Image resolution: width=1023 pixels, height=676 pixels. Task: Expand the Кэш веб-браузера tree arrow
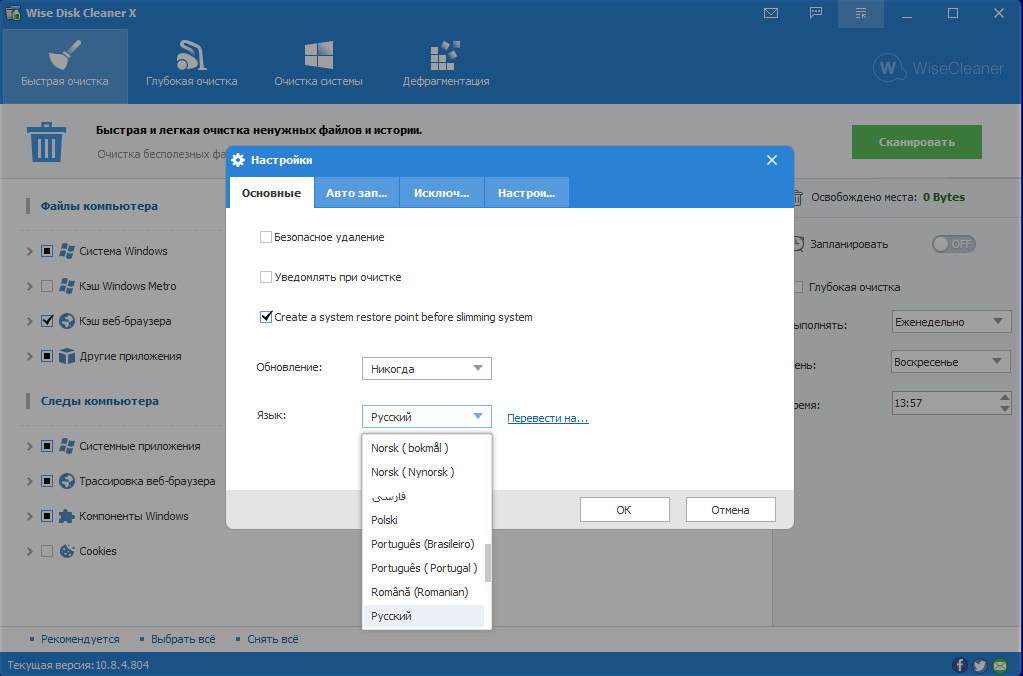(29, 321)
